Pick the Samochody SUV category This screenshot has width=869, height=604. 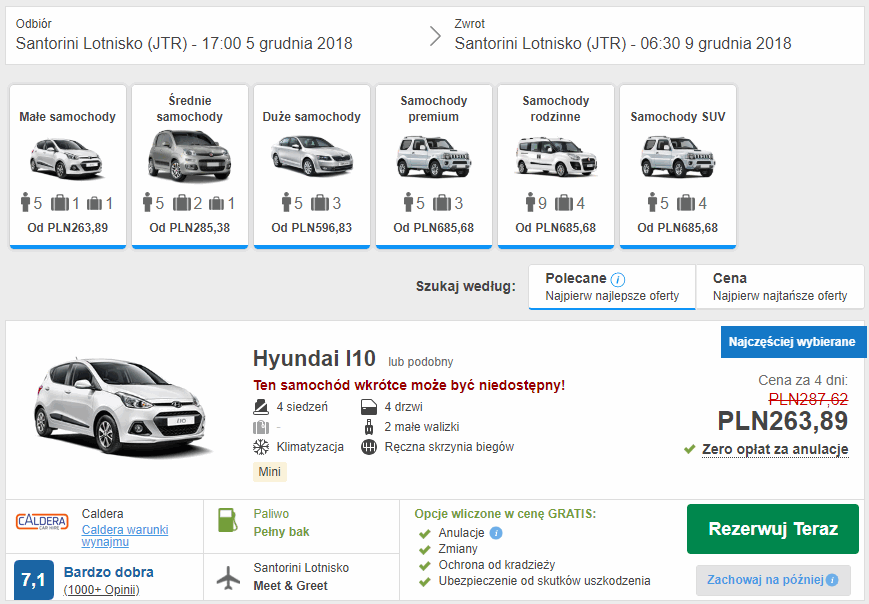pyautogui.click(x=678, y=166)
